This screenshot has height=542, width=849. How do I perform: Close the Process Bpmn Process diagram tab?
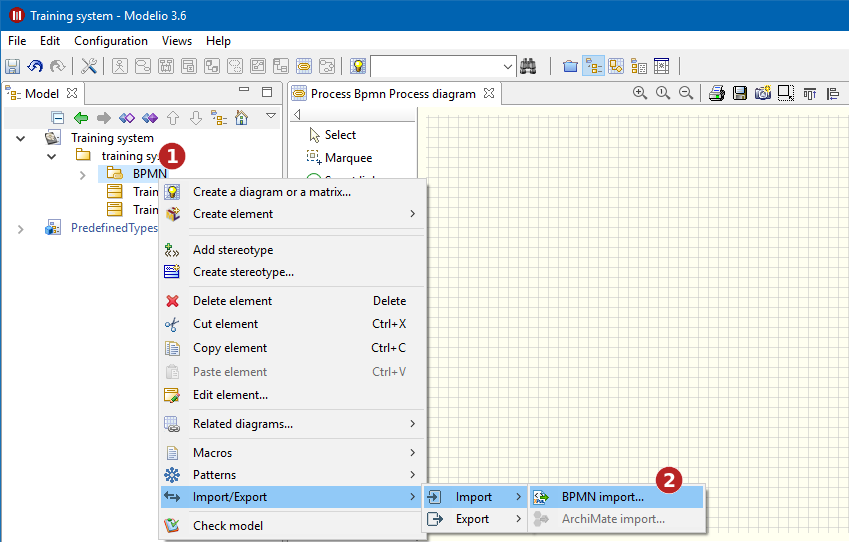[x=489, y=93]
